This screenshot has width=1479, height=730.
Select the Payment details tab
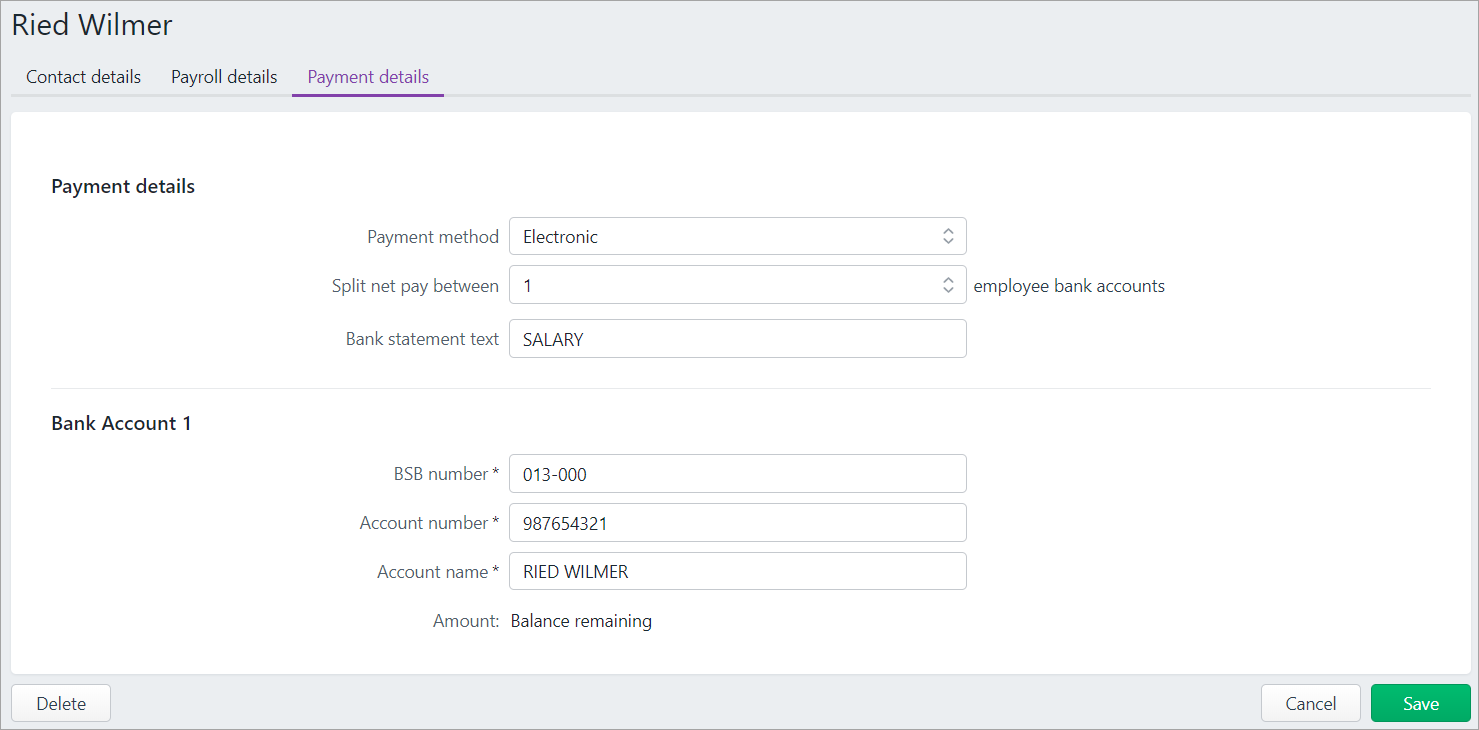tap(367, 76)
